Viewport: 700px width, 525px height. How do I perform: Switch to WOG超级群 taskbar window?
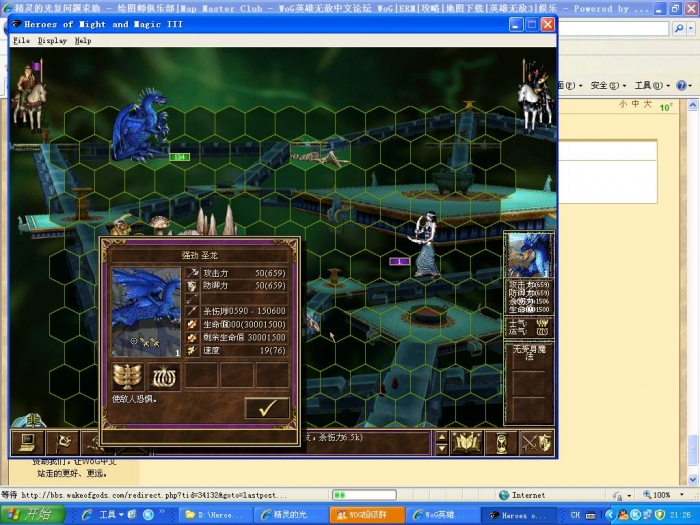(367, 515)
